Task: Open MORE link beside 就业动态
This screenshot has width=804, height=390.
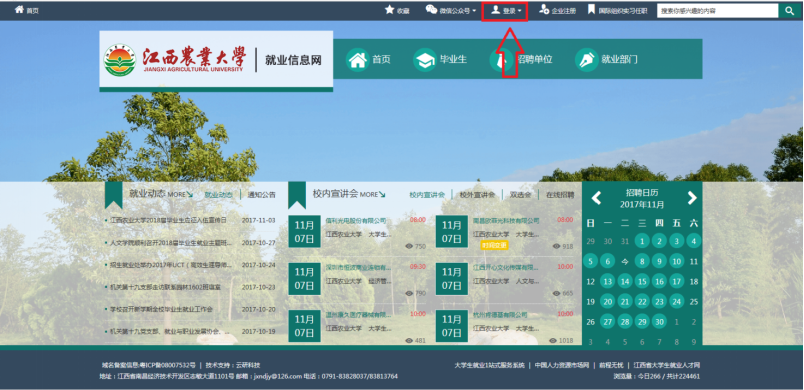Action: [180, 195]
